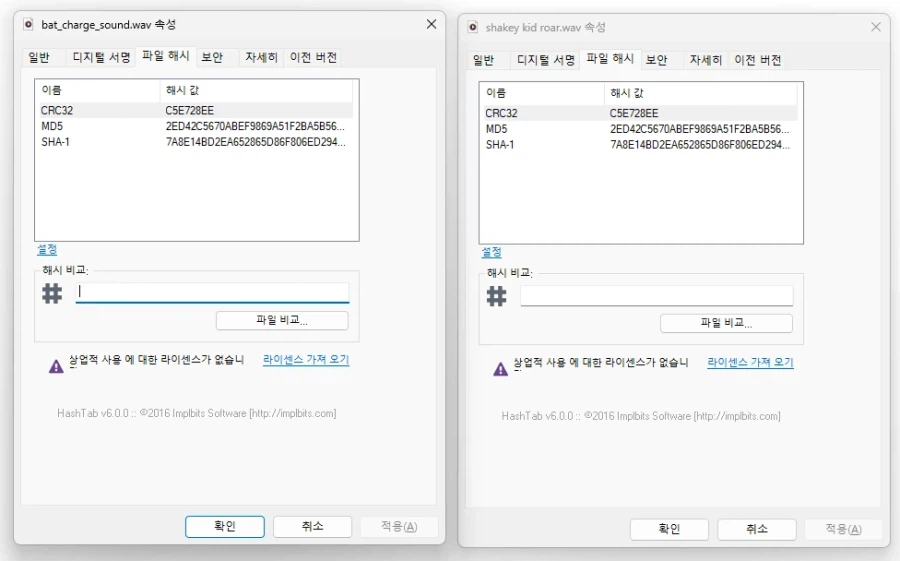Image resolution: width=900 pixels, height=561 pixels.
Task: Click the warning triangle in bat_charge_sound.wav window
Action: click(56, 366)
